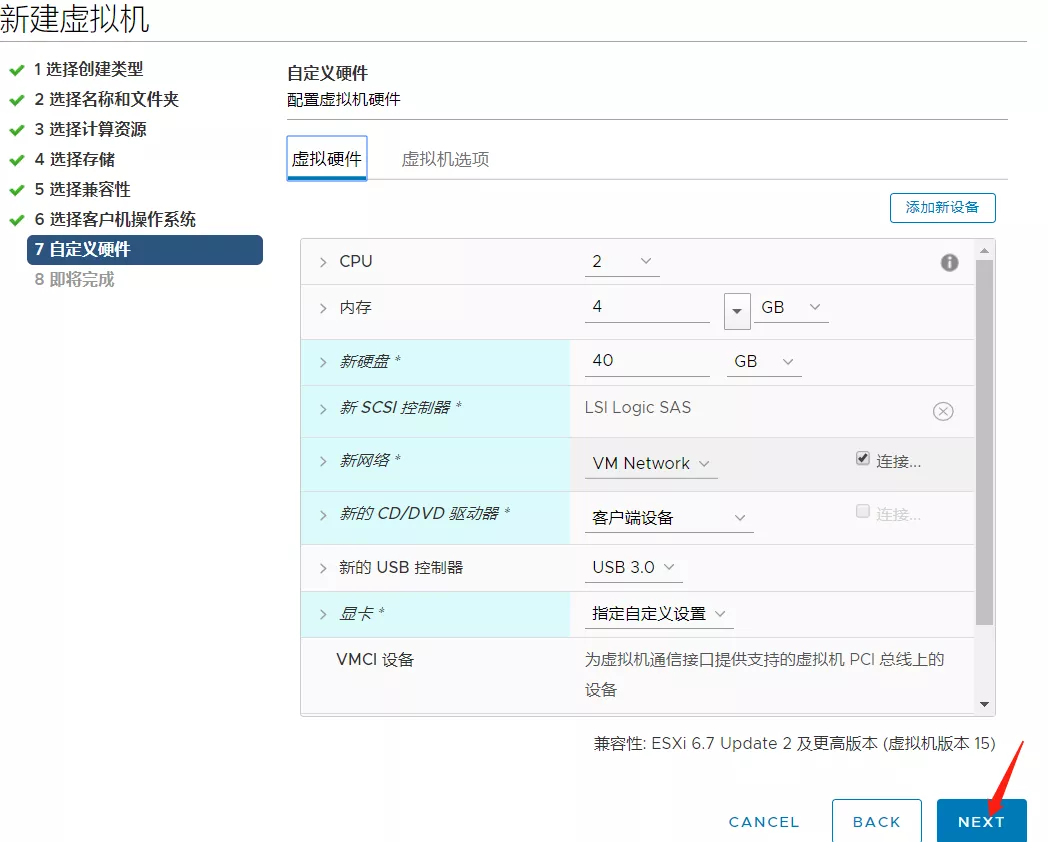
Task: Click the BACK button
Action: (876, 821)
